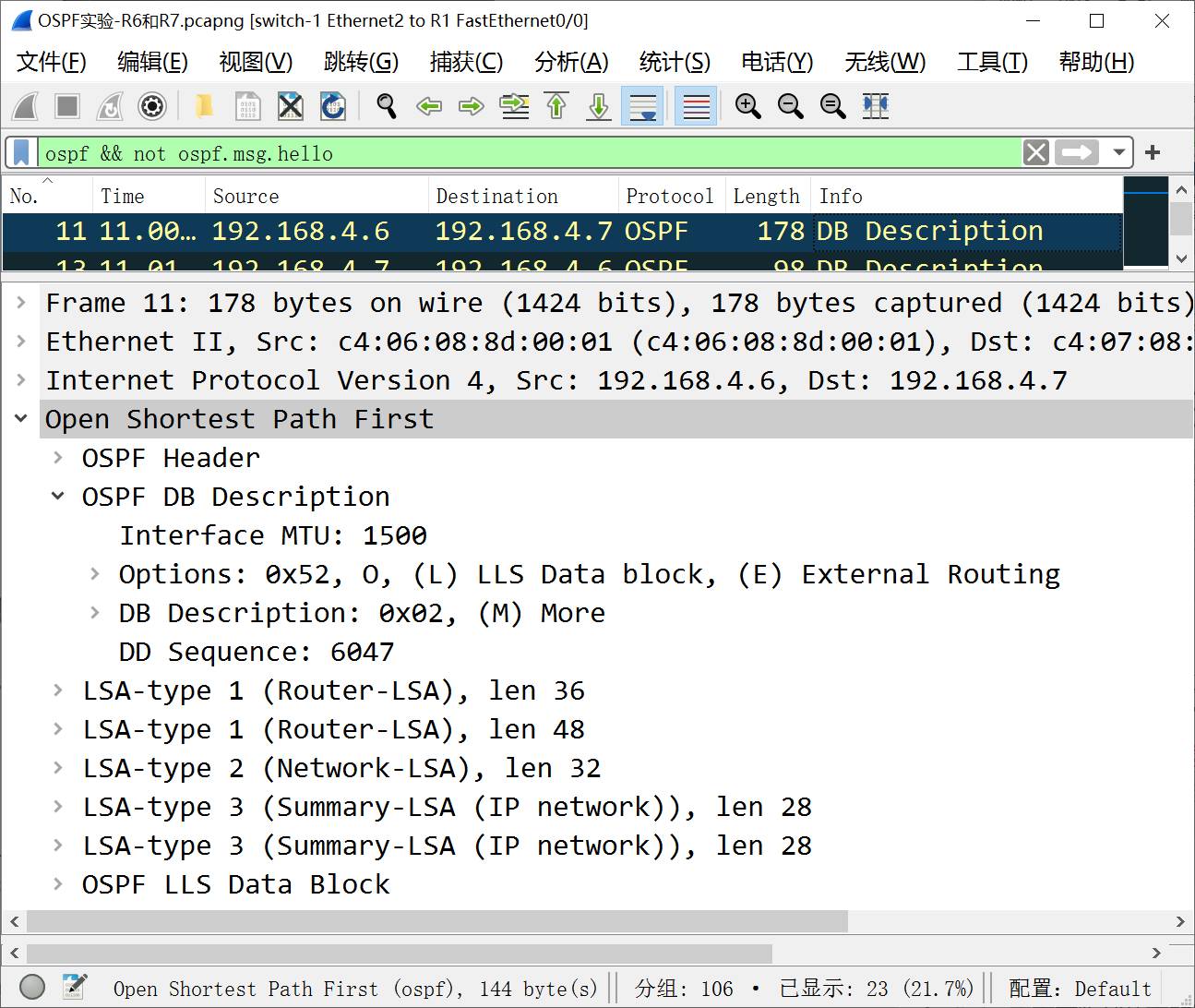Open the 统计(S) menu

[x=675, y=62]
